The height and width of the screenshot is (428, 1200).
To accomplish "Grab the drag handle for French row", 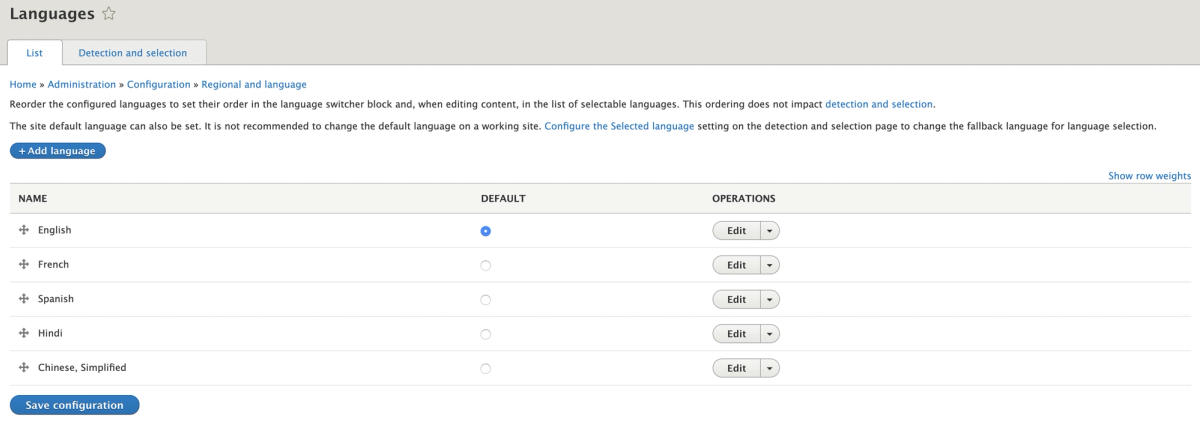I will [x=24, y=264].
